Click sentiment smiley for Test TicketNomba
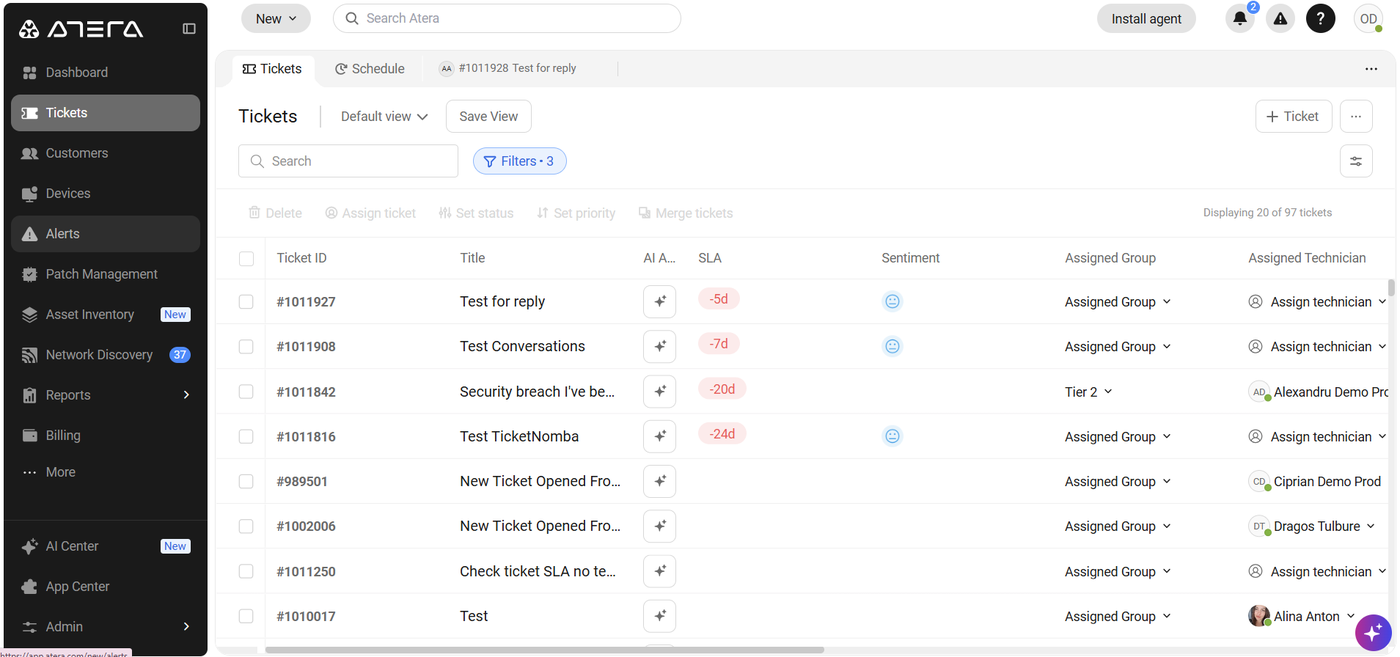Viewport: 1400px width, 657px height. [x=893, y=436]
